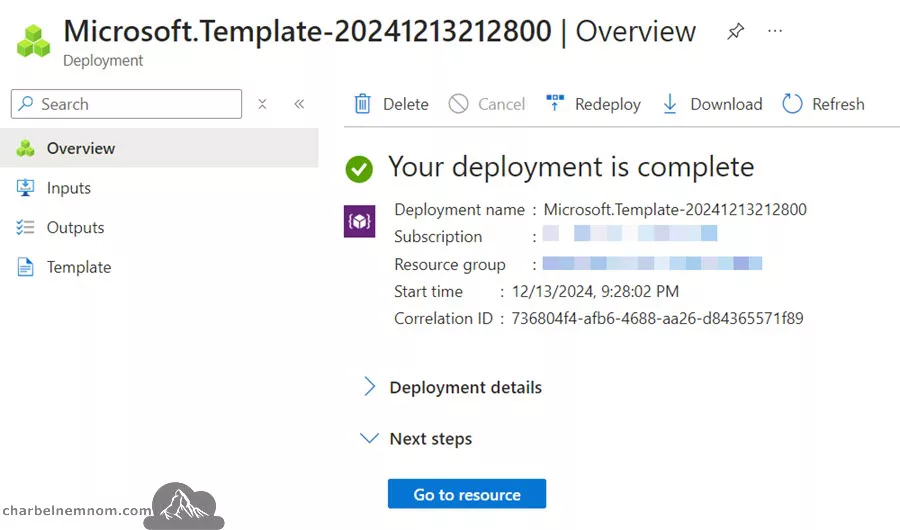The height and width of the screenshot is (530, 900).
Task: Clear the search box with the X icon
Action: [262, 104]
